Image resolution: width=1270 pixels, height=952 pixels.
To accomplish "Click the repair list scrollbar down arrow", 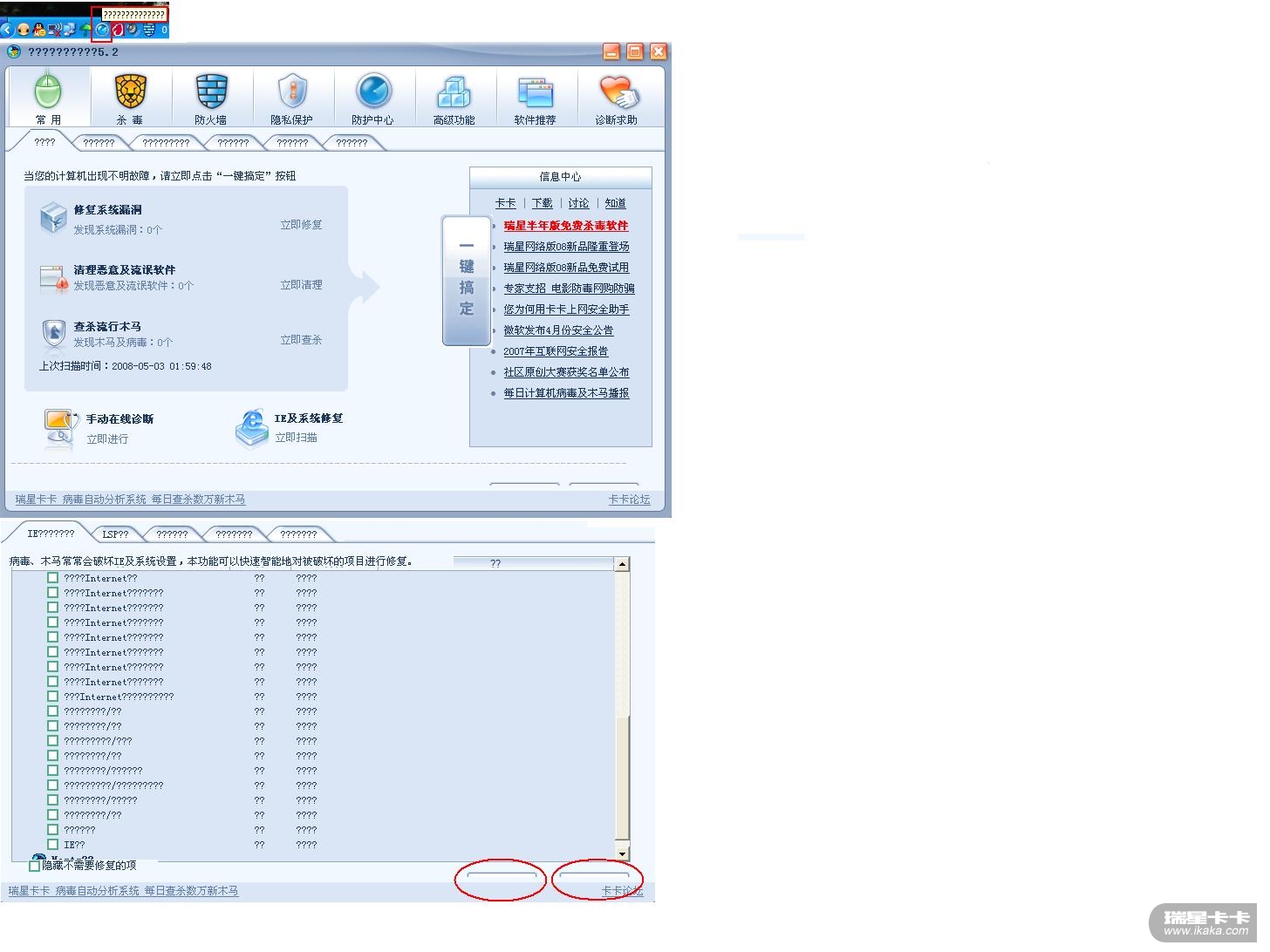I will [622, 854].
